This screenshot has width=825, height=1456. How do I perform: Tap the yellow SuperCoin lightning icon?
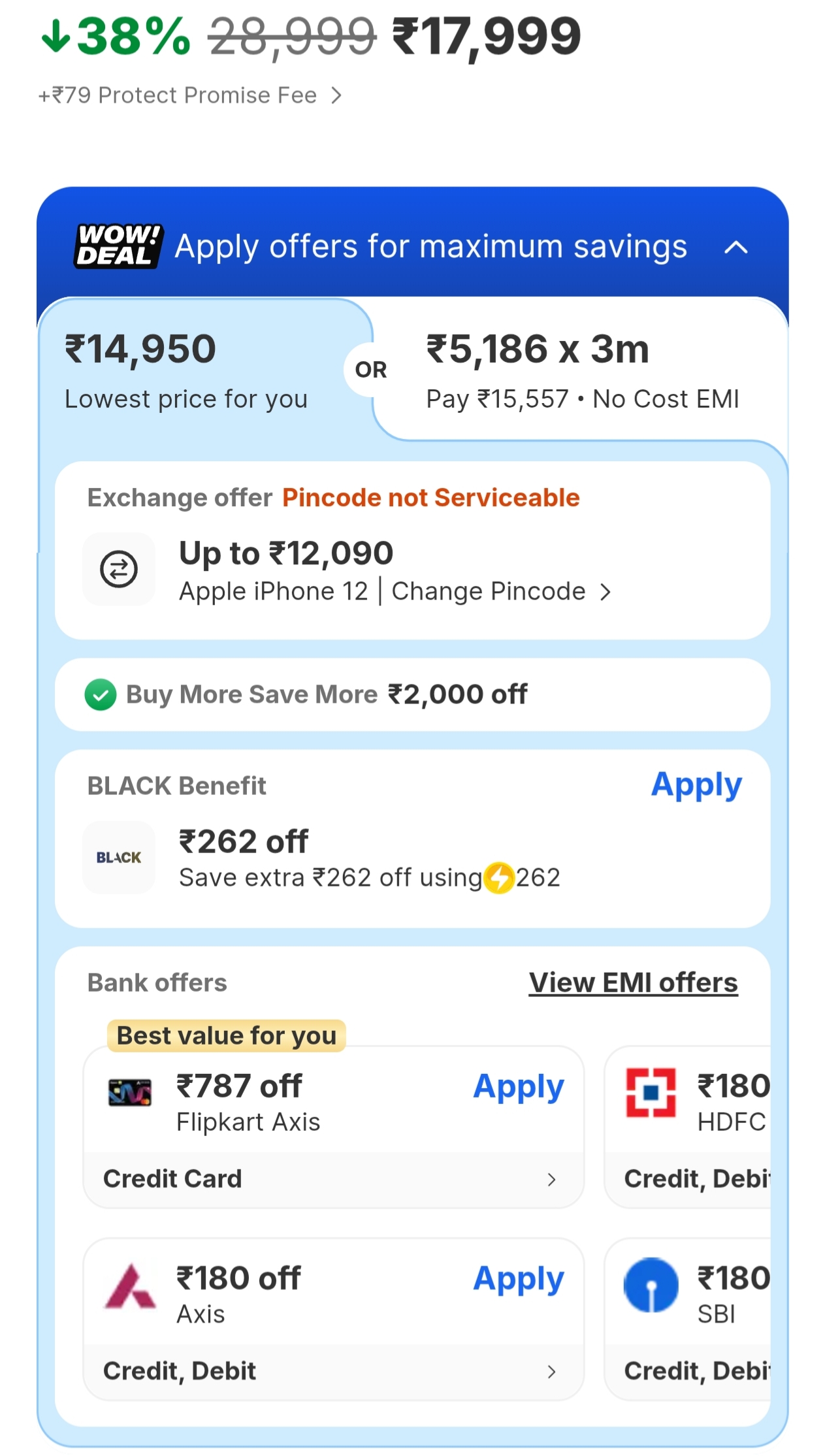[x=500, y=877]
